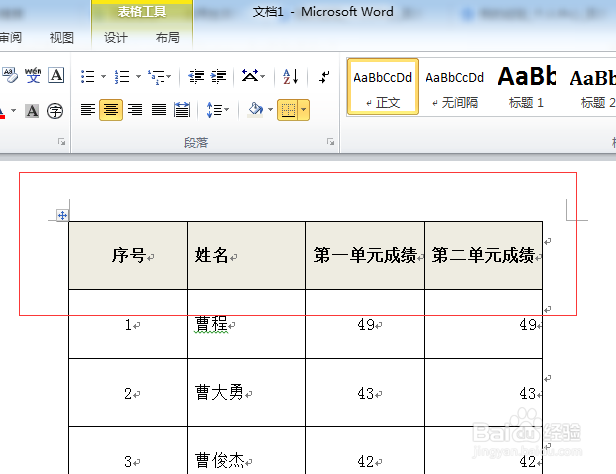Click the Phonetic Guide wén icon
Viewport: 616px width, 474px height.
point(33,75)
